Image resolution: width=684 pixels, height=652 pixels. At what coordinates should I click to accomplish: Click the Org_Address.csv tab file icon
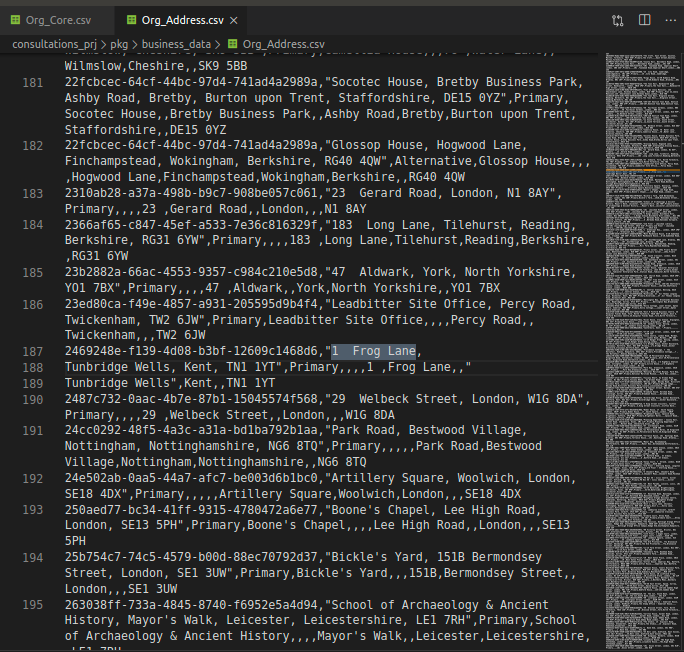[131, 20]
